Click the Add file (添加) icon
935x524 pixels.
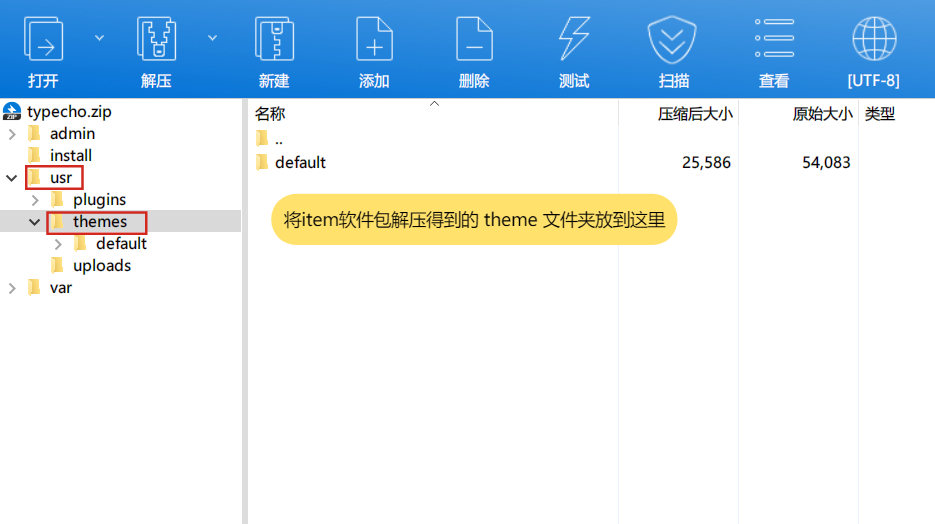tap(374, 40)
